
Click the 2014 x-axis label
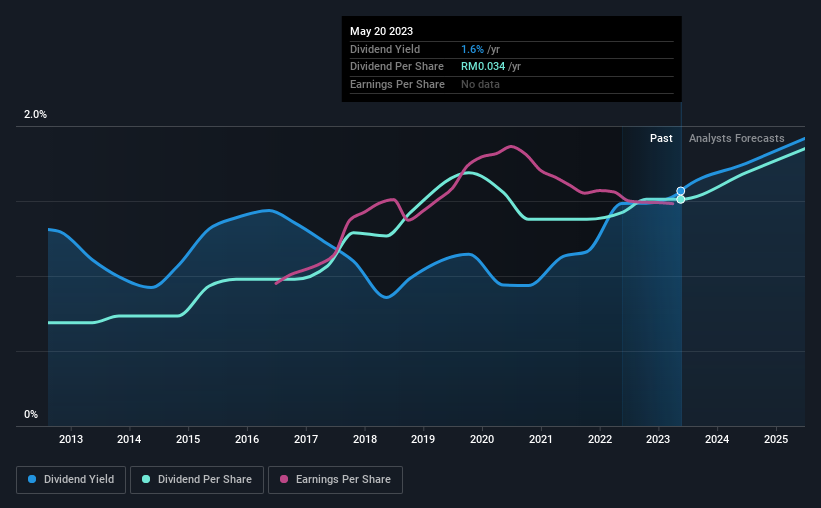tap(129, 439)
